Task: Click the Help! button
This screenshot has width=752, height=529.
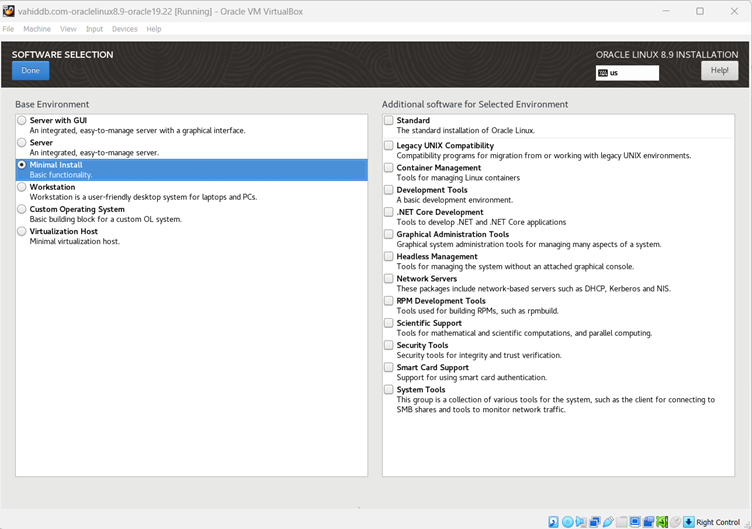Action: [719, 70]
